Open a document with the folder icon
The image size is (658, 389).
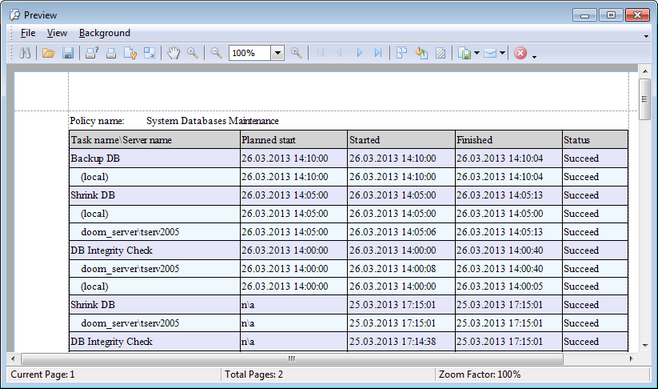coord(48,53)
